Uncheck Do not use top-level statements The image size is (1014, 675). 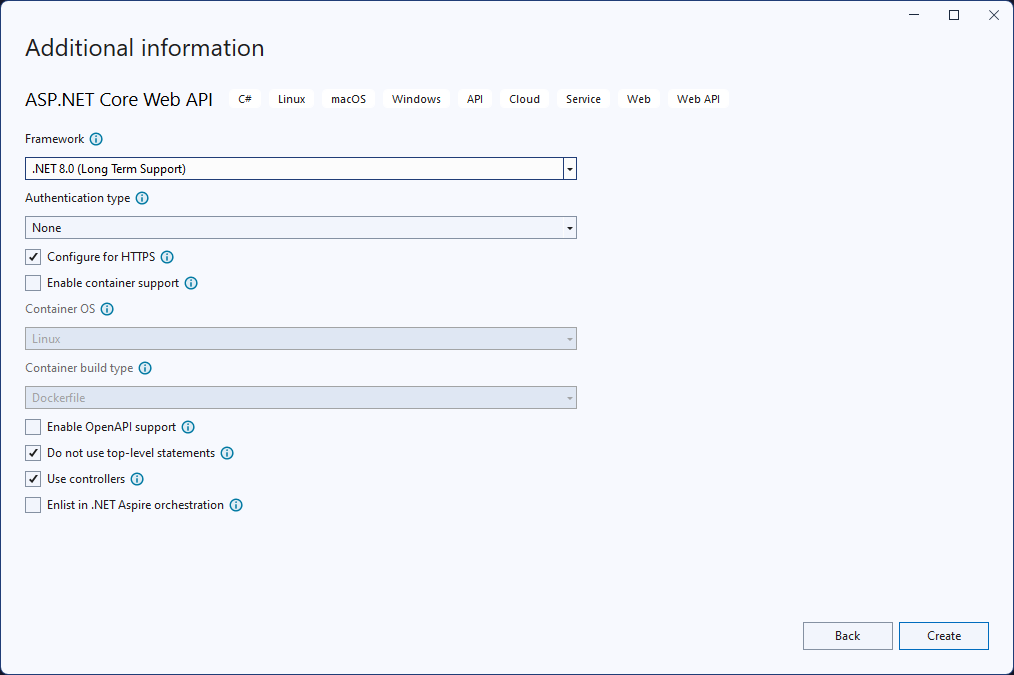pos(32,453)
